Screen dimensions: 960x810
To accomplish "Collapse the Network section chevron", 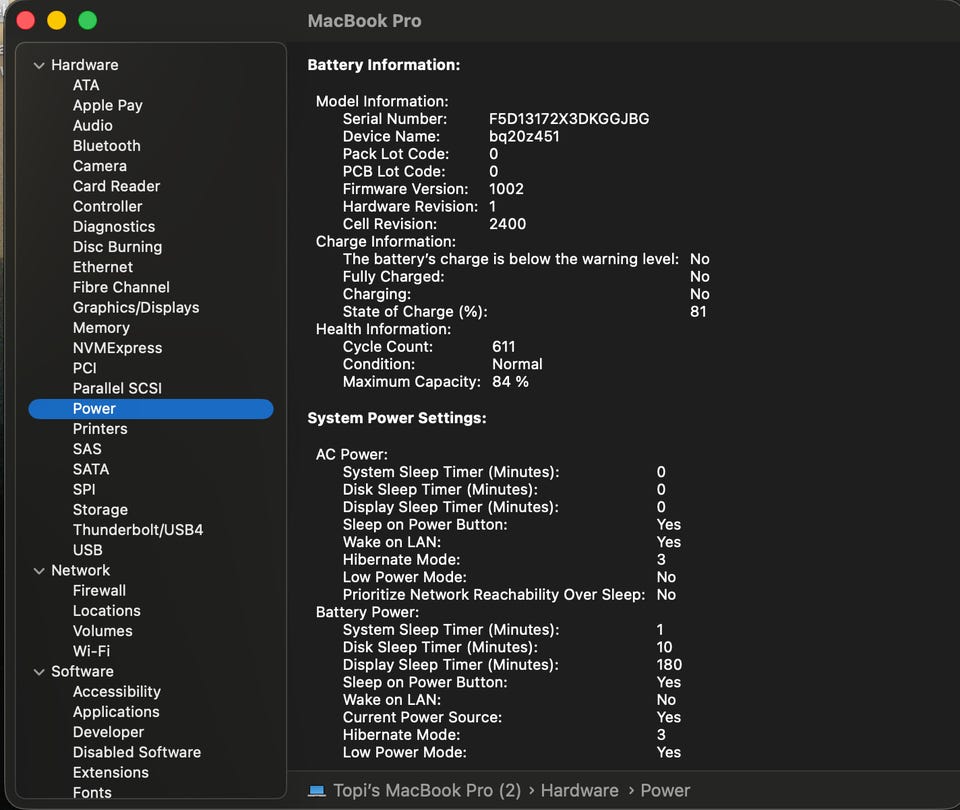I will 39,571.
